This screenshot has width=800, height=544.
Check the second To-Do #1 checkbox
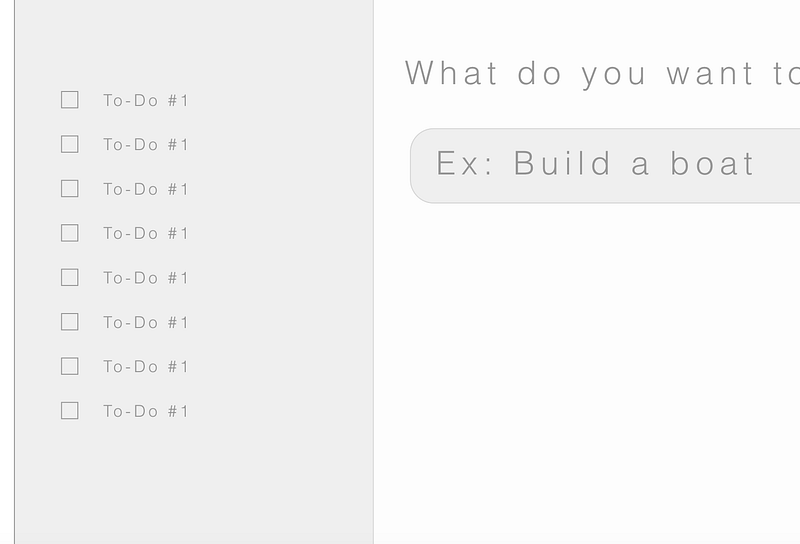tap(69, 144)
